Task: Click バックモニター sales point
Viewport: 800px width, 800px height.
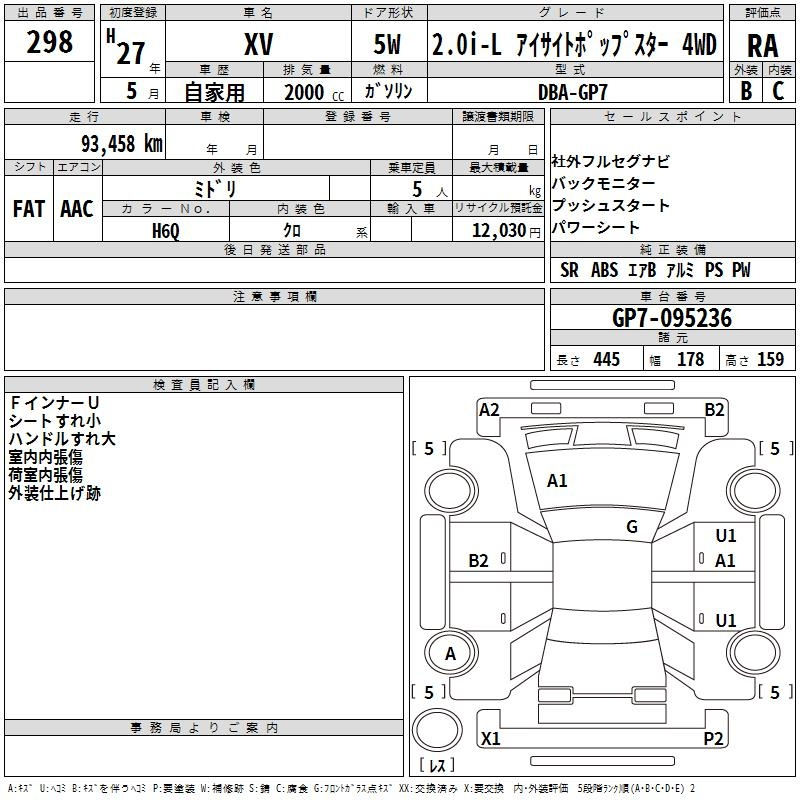Action: (603, 183)
